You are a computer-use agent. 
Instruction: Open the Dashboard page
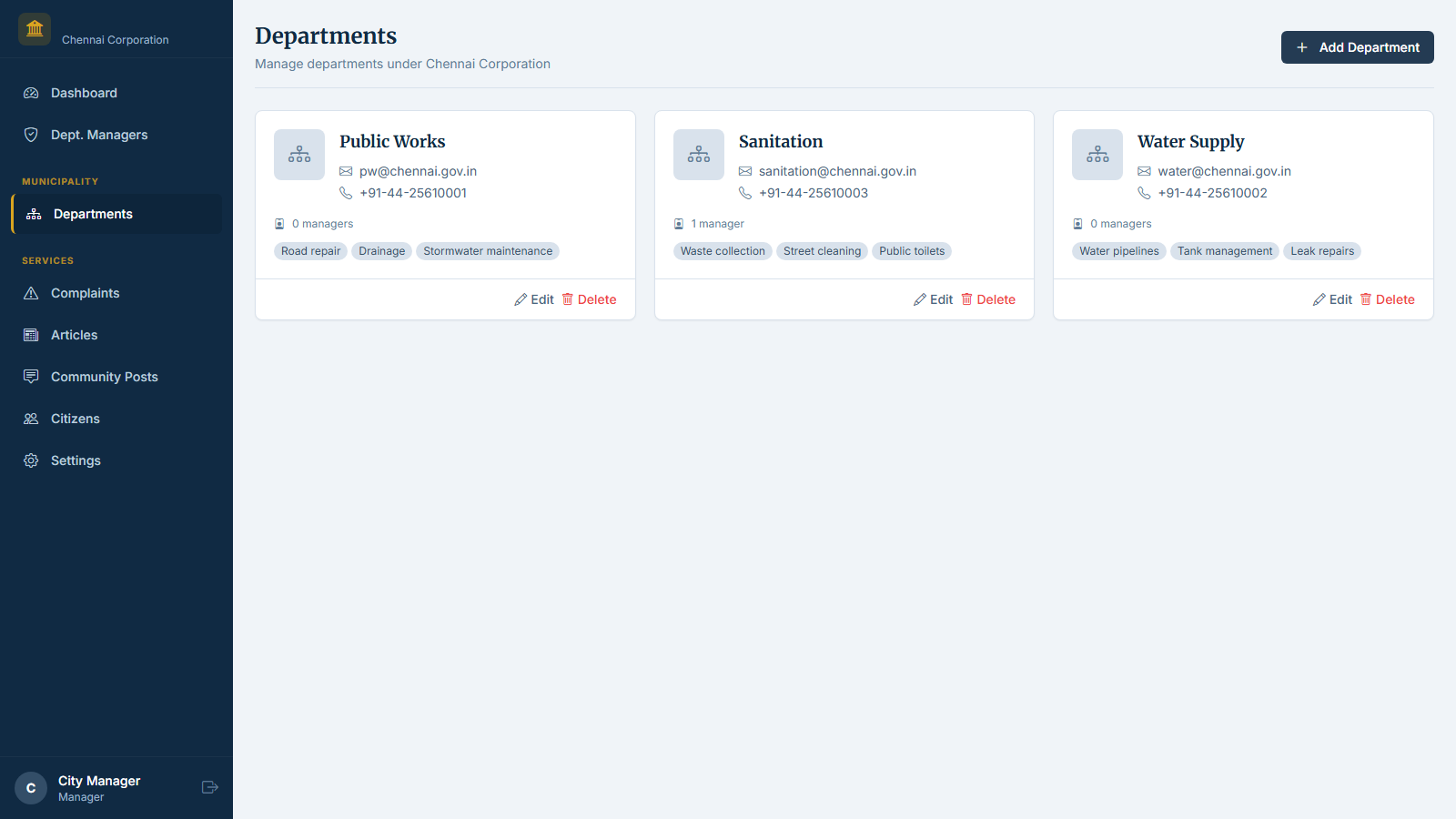coord(84,93)
